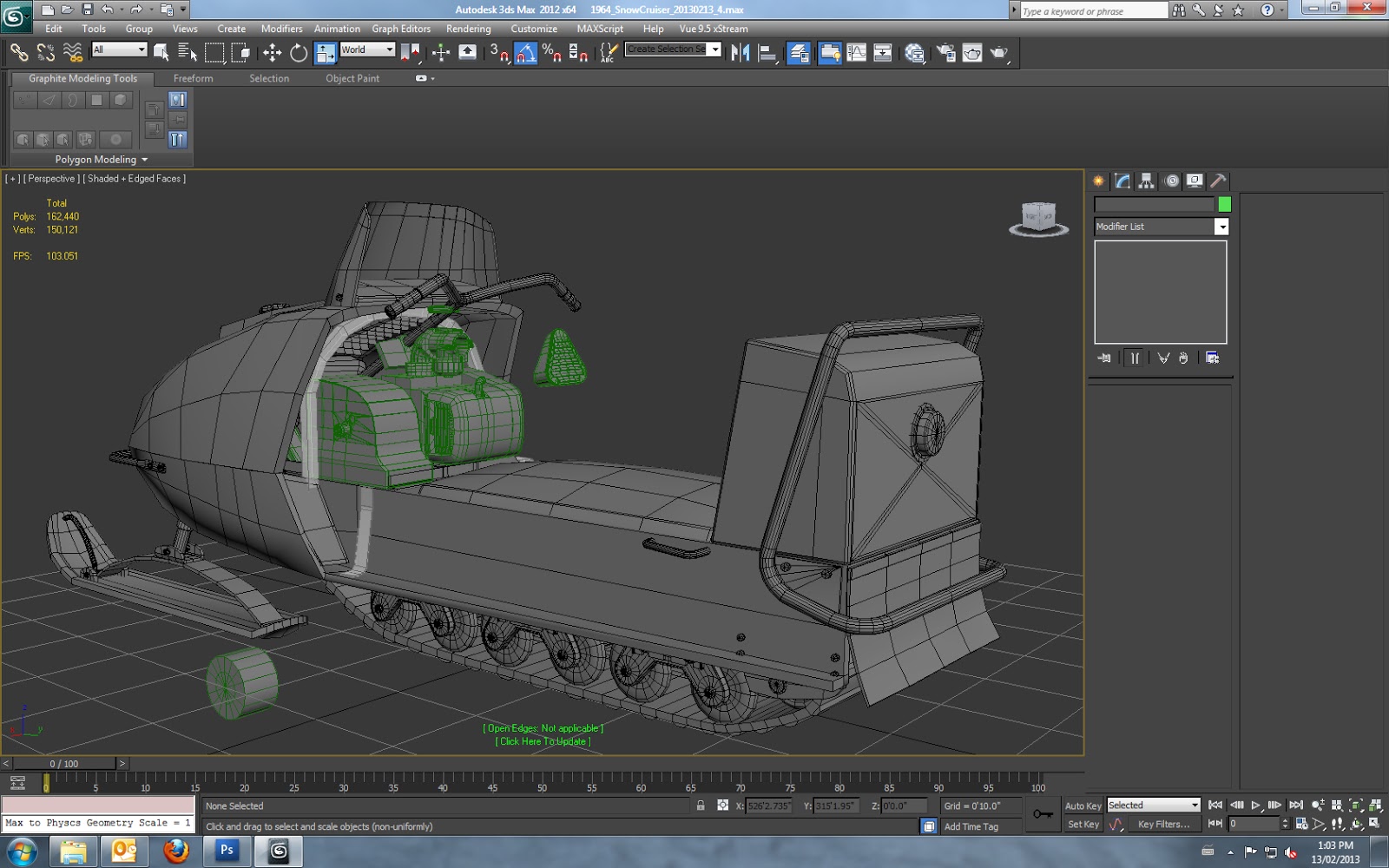Open the Rendering menu
Screen dimensions: 1389x868
click(468, 29)
